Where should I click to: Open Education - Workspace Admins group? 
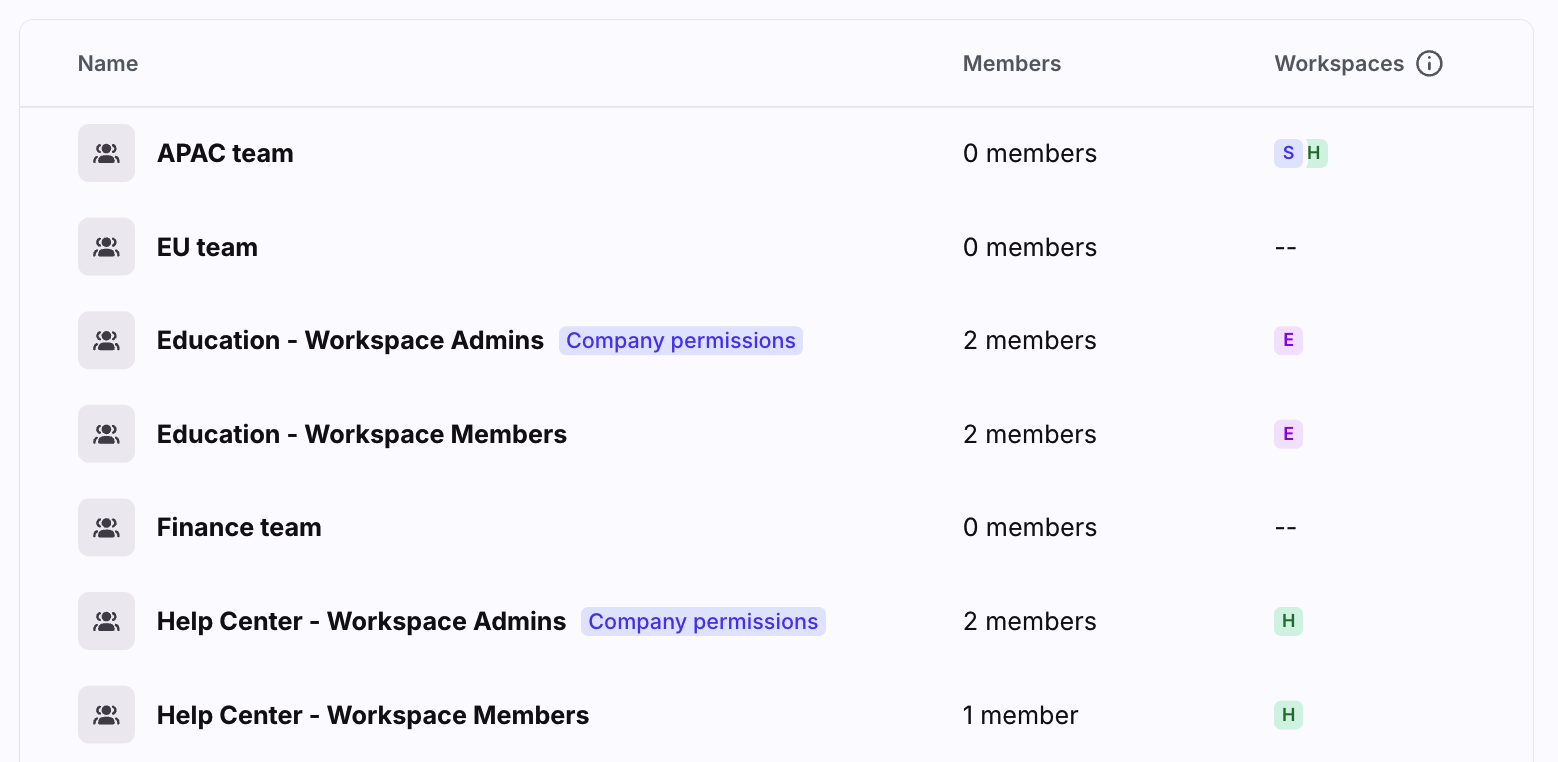[x=350, y=340]
